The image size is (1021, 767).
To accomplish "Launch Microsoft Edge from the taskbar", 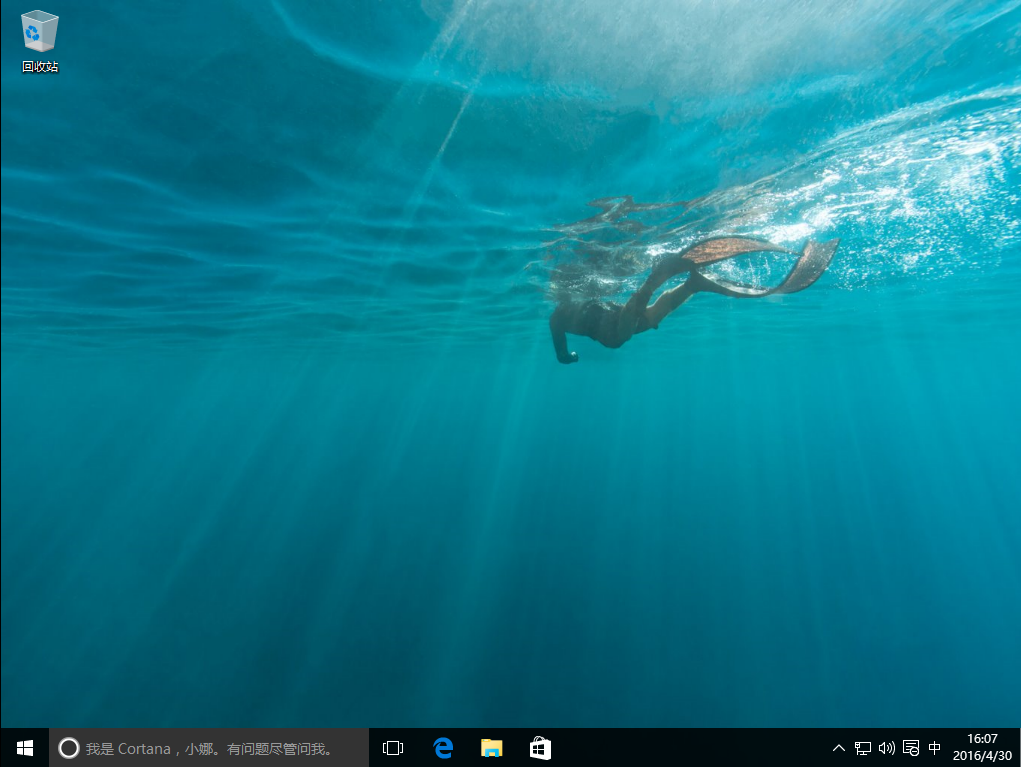I will point(443,748).
